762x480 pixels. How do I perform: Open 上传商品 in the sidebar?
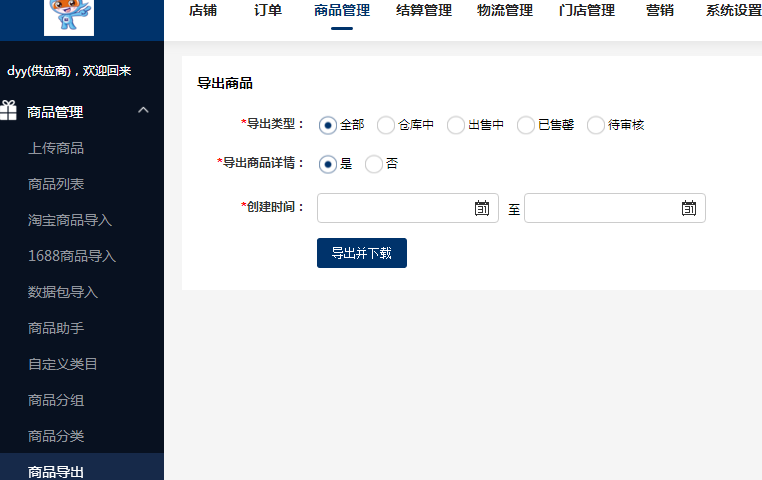pyautogui.click(x=56, y=148)
